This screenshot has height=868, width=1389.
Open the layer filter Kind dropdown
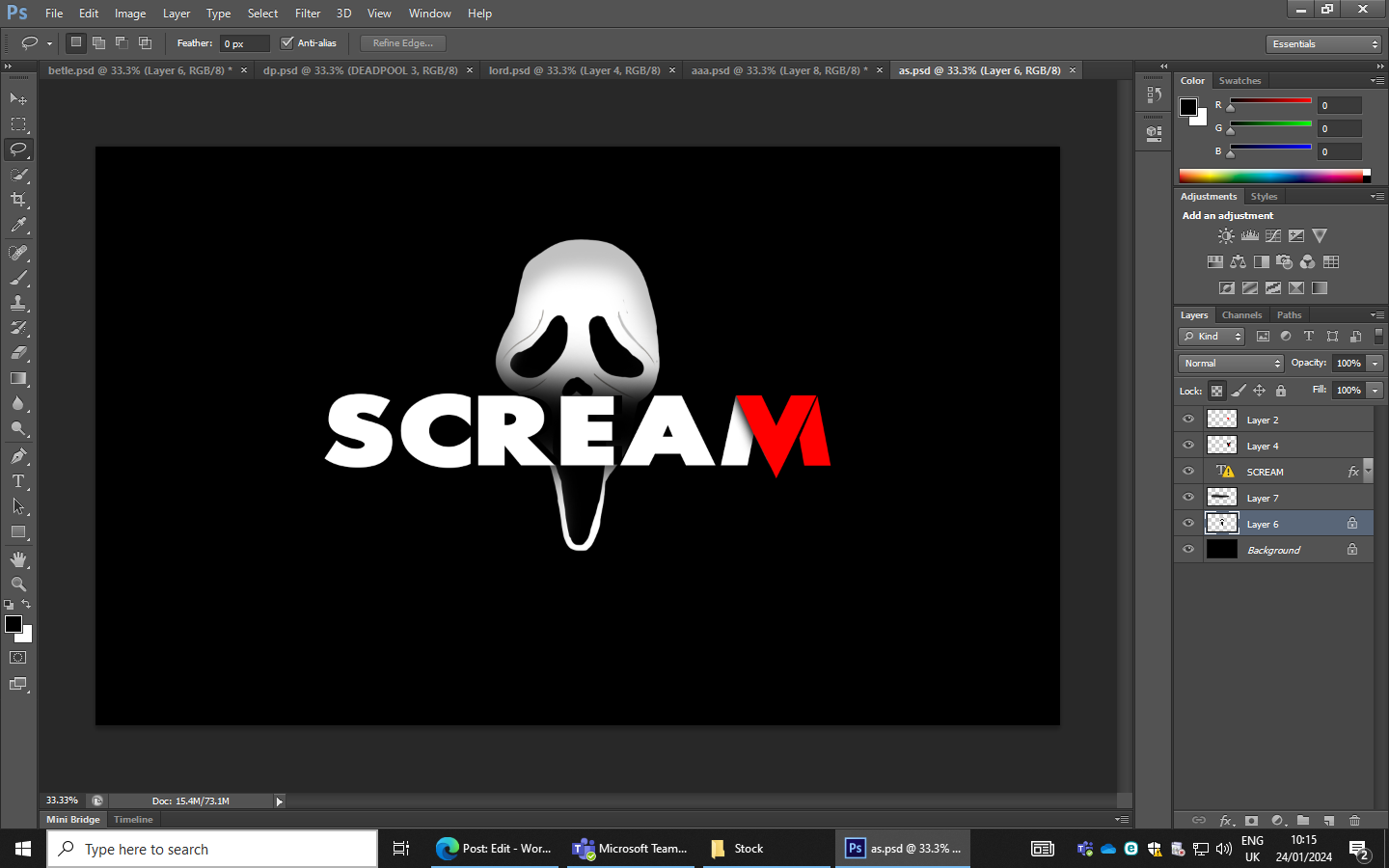[1212, 337]
